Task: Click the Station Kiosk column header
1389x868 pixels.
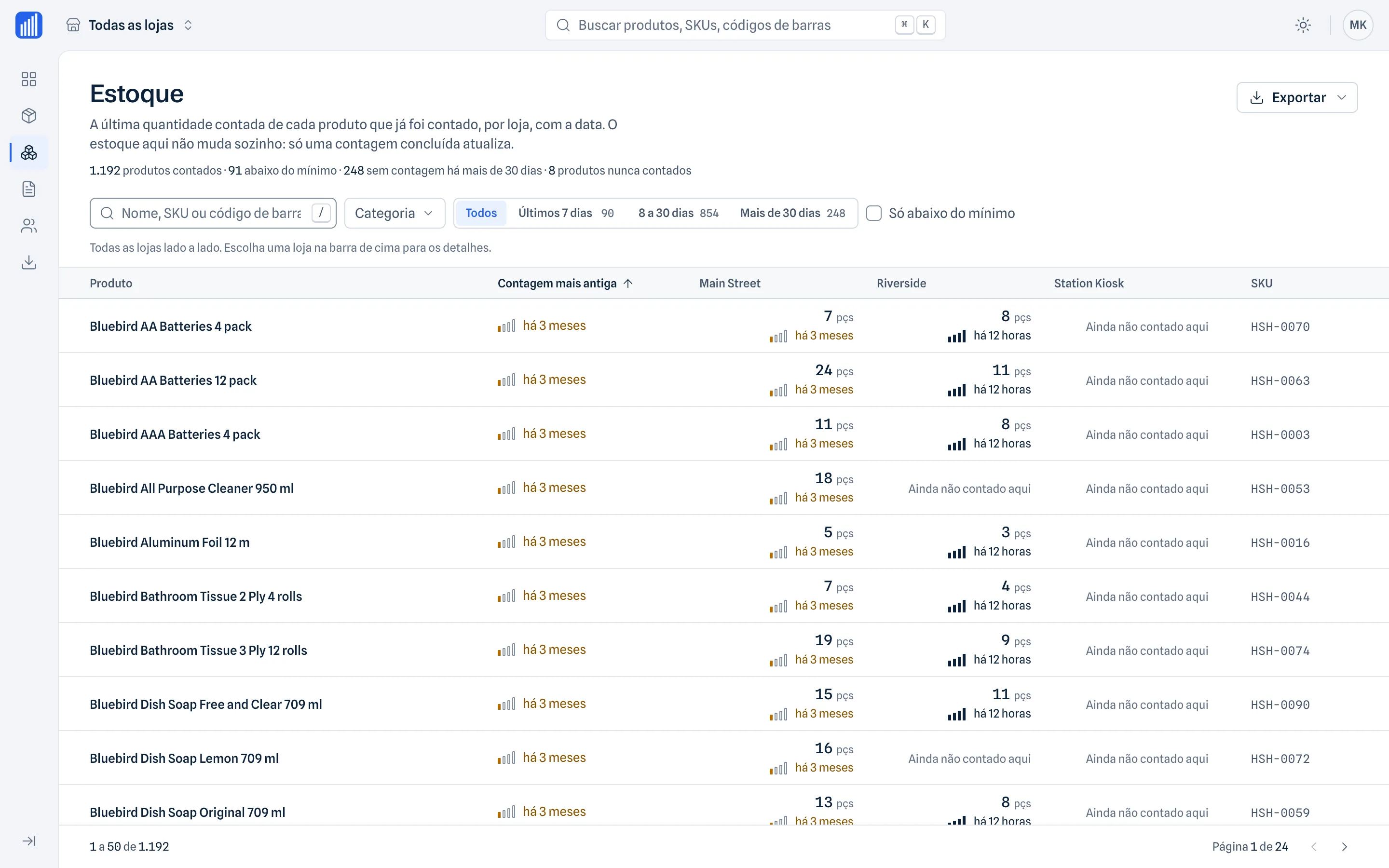Action: coord(1089,284)
